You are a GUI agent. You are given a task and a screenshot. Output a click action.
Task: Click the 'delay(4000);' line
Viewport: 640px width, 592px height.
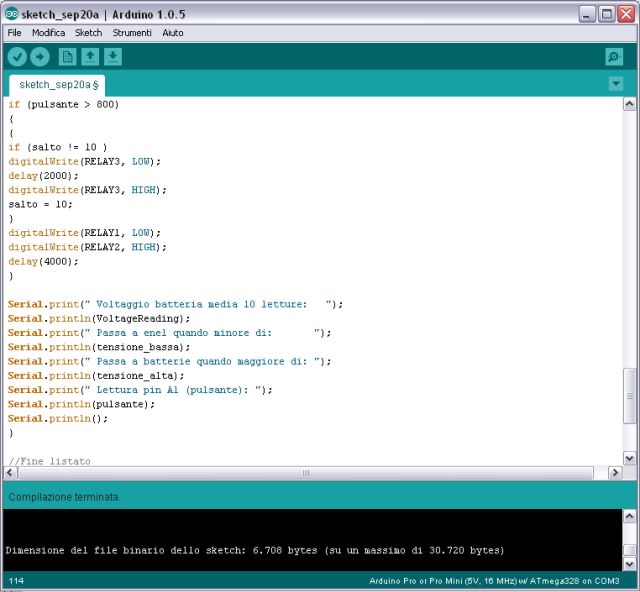coord(43,262)
